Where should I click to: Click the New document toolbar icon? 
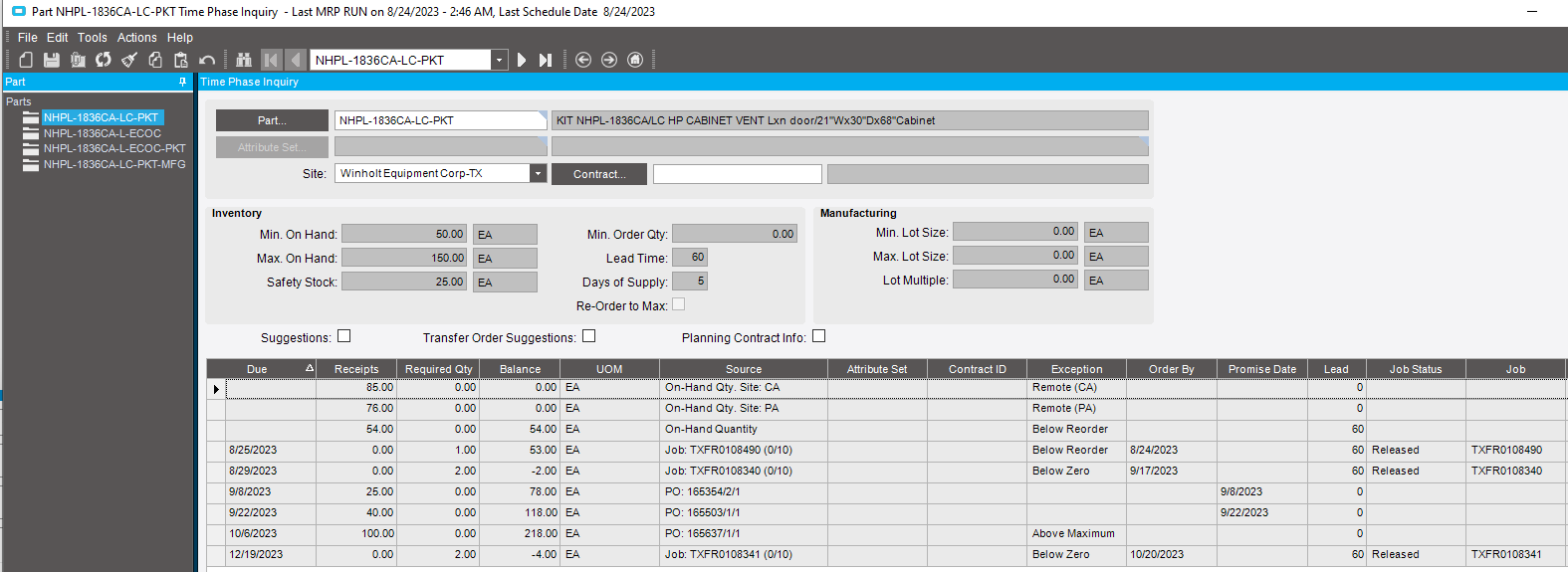pyautogui.click(x=26, y=60)
